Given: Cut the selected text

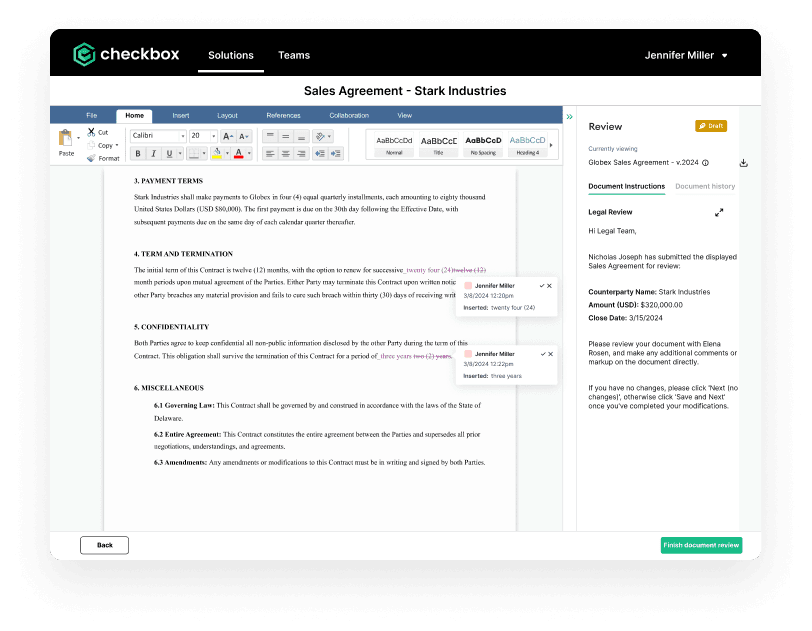Looking at the screenshot, I should (98, 132).
